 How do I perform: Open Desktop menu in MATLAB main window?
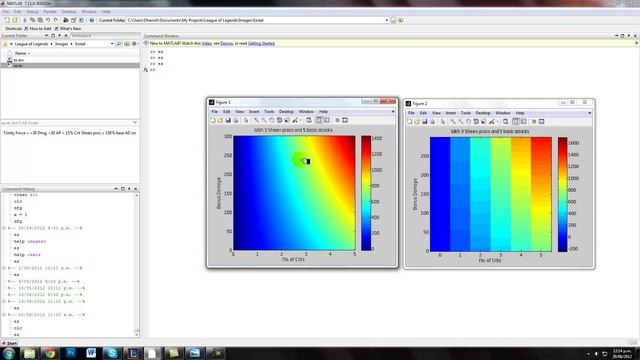(x=69, y=12)
